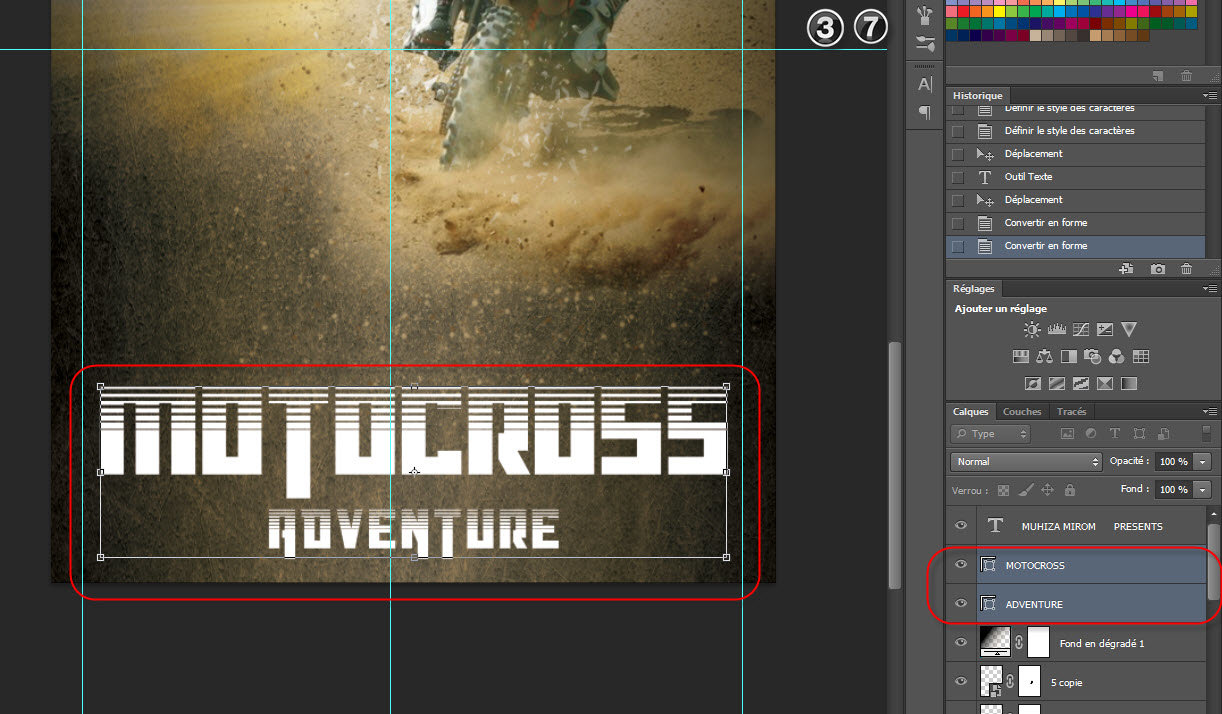Add a Threshold adjustment
This screenshot has width=1222, height=714.
pos(1081,384)
